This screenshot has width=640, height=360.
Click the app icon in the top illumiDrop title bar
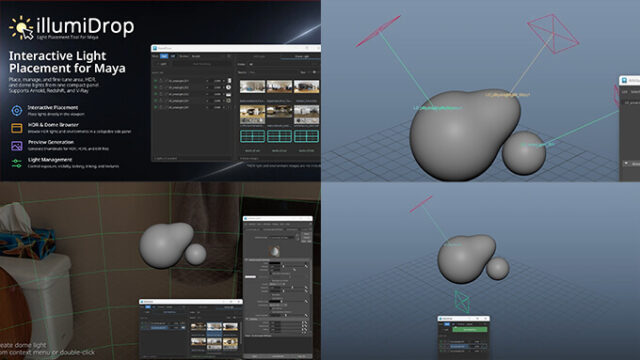point(155,48)
